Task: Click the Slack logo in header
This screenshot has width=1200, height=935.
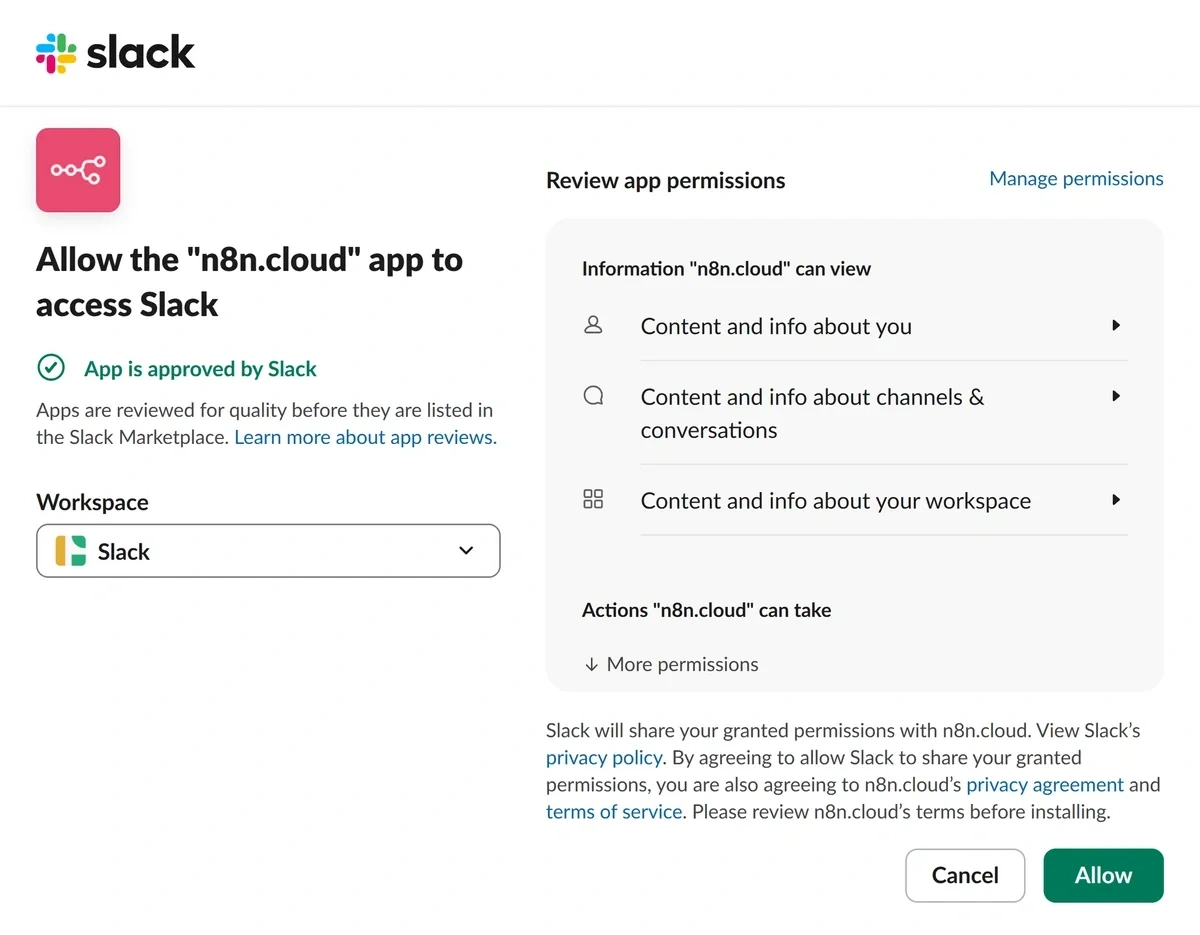Action: pos(115,52)
